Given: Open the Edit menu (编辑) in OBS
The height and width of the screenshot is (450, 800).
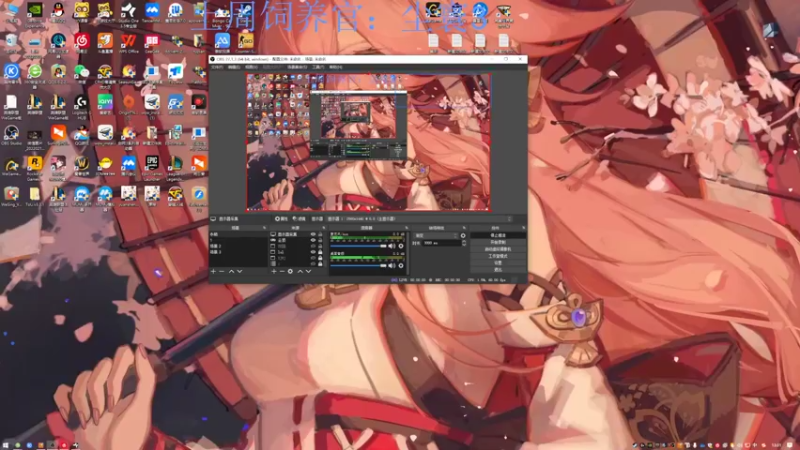Looking at the screenshot, I should 234,67.
